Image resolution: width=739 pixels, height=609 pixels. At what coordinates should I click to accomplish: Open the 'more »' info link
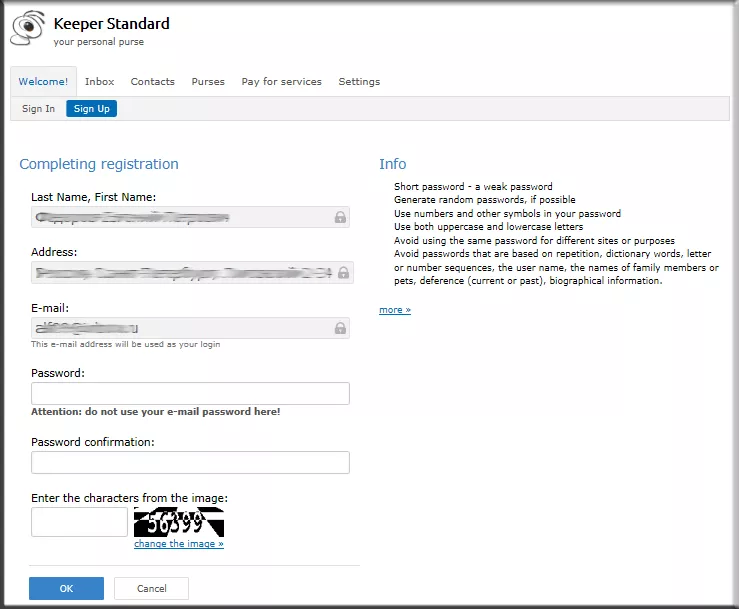tap(395, 310)
